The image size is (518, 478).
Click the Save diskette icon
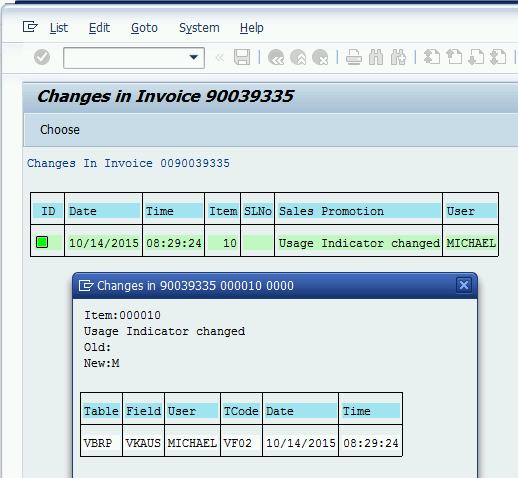coord(242,57)
